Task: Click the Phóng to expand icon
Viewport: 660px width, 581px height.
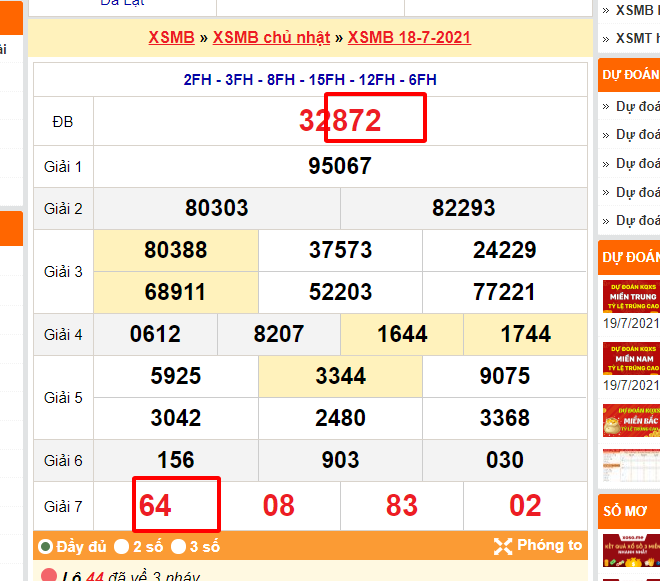Action: 502,546
